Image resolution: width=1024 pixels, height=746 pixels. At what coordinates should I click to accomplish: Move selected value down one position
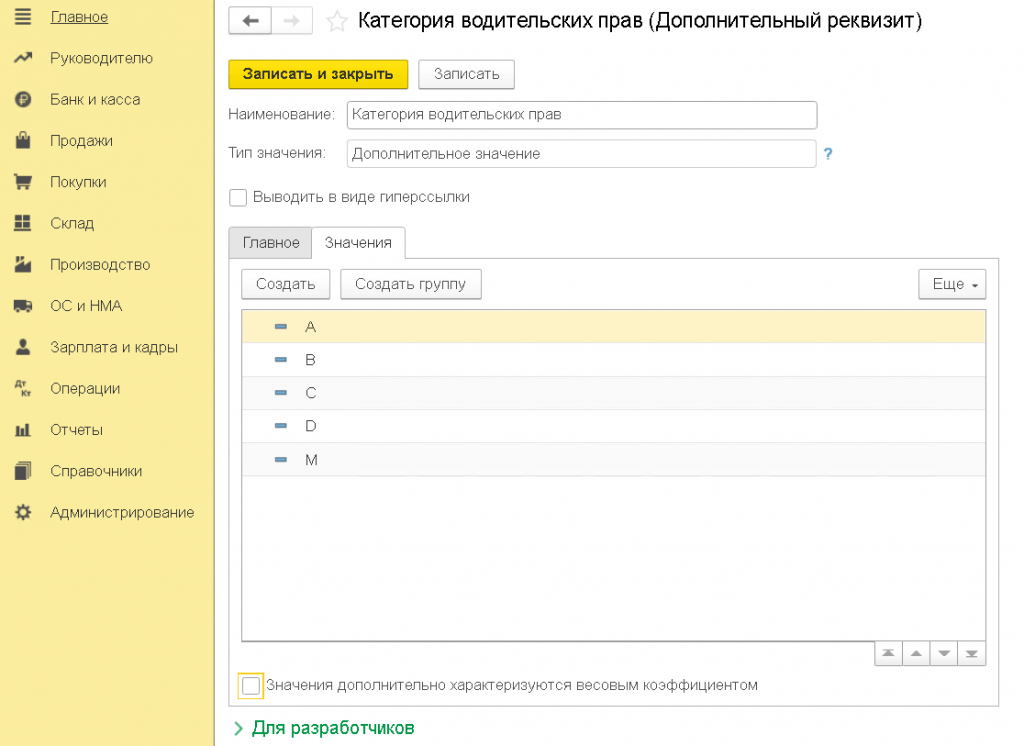point(944,655)
